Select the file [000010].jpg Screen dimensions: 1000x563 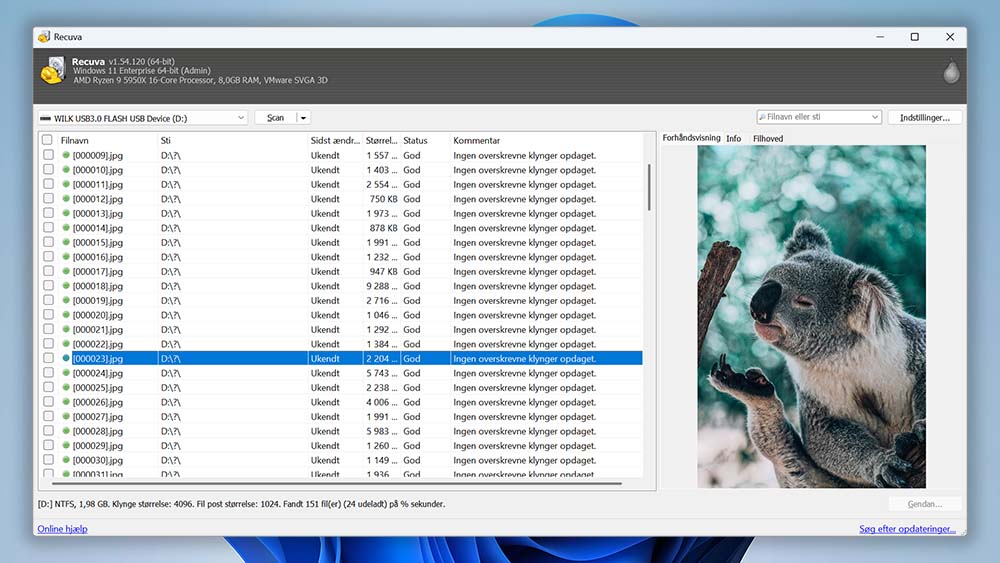point(98,170)
